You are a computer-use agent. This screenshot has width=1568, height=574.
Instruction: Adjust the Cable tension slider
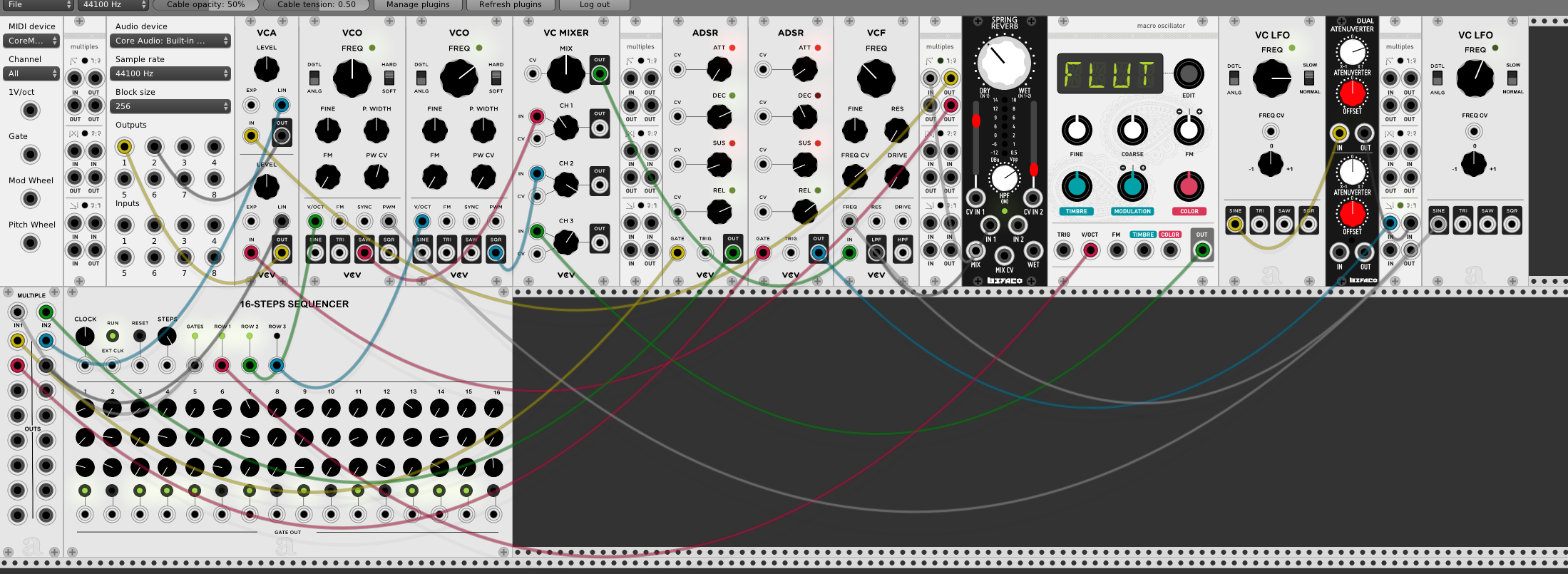click(317, 5)
